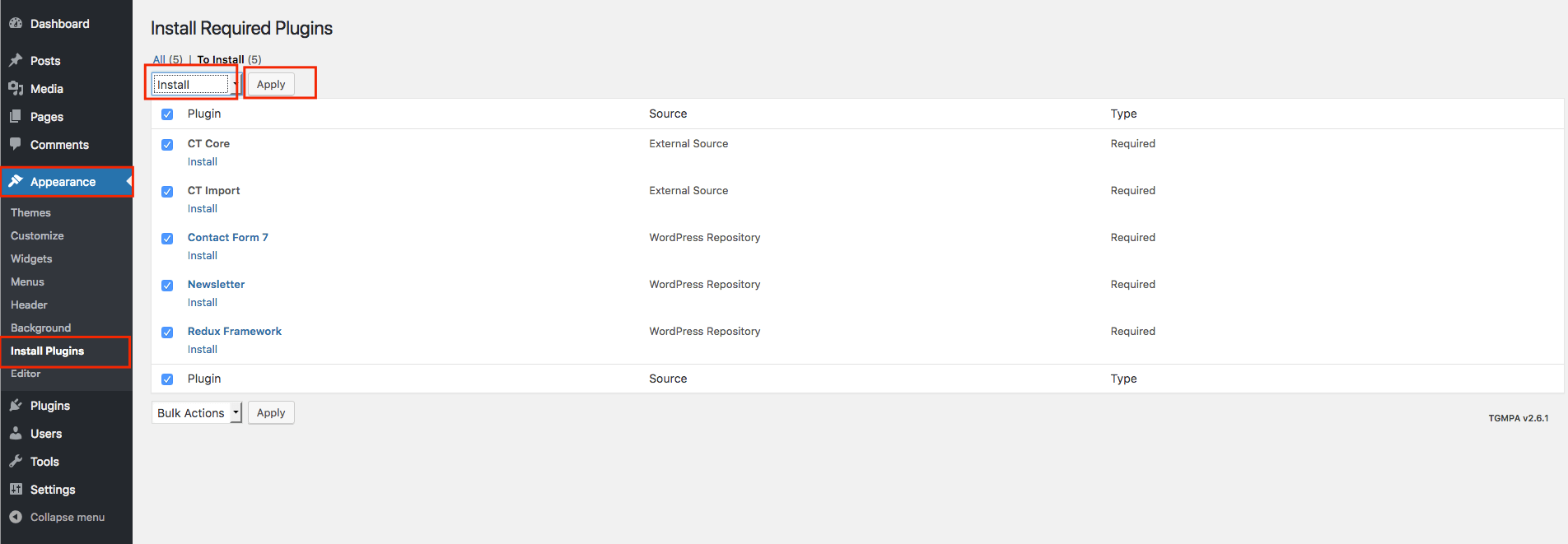
Task: Click the Posts pushpin icon
Action: click(x=16, y=60)
